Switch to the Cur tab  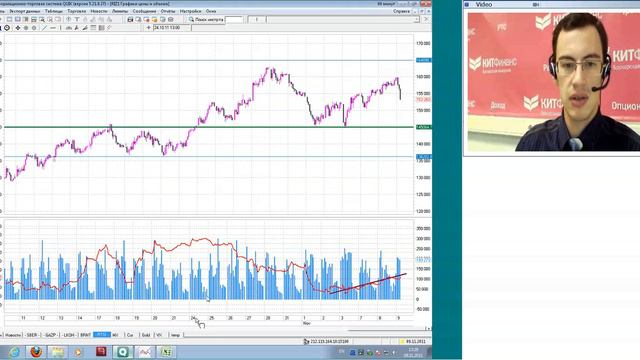130,335
